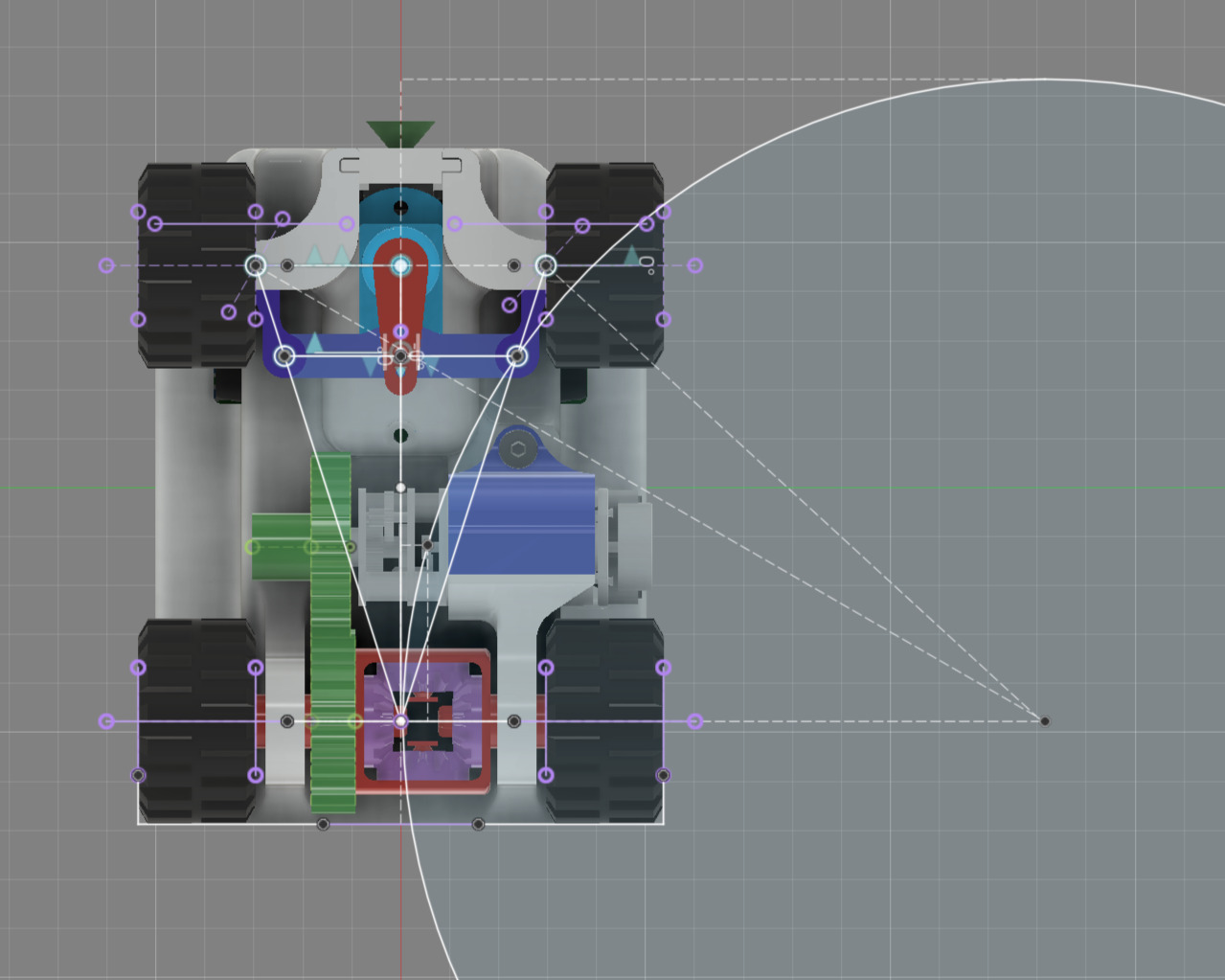Select the front-right tire
The image size is (1225, 980).
click(x=604, y=265)
